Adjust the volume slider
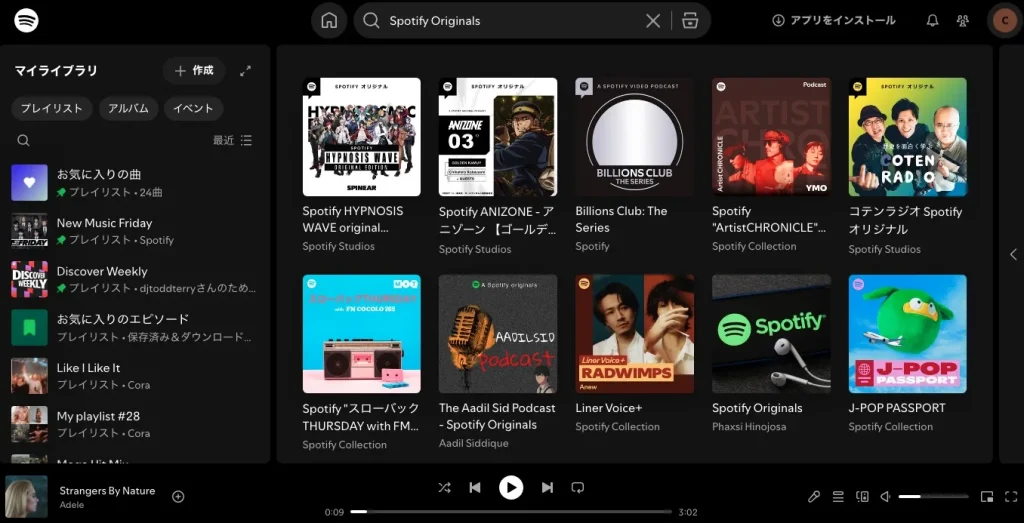Viewport: 1024px width, 523px height. click(933, 497)
